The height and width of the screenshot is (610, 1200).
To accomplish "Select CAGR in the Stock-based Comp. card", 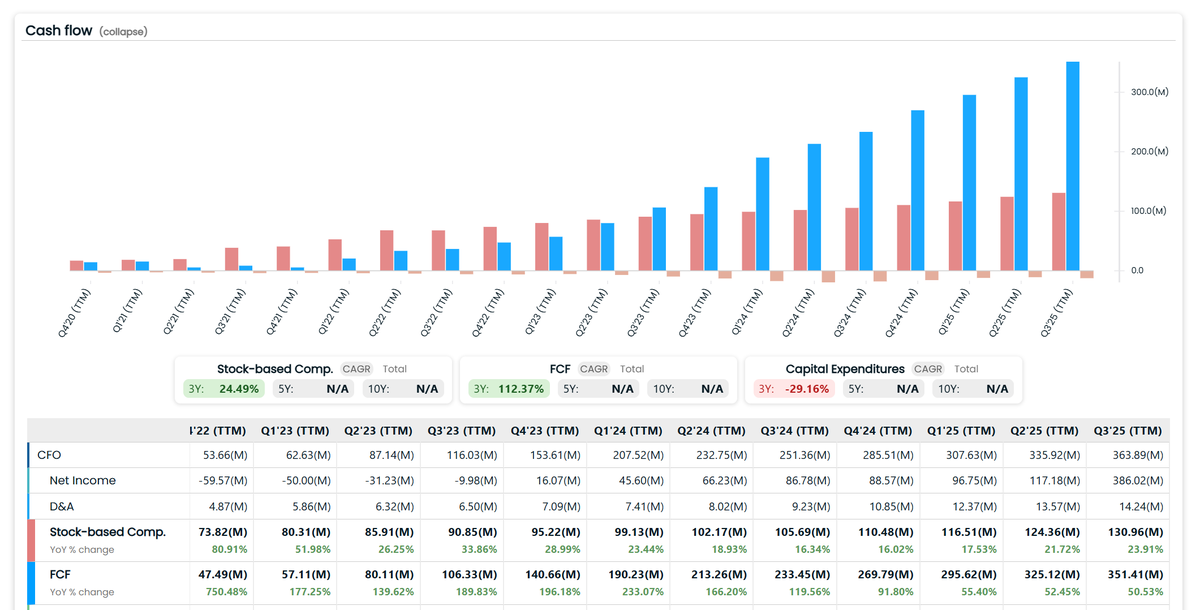I will tap(357, 369).
